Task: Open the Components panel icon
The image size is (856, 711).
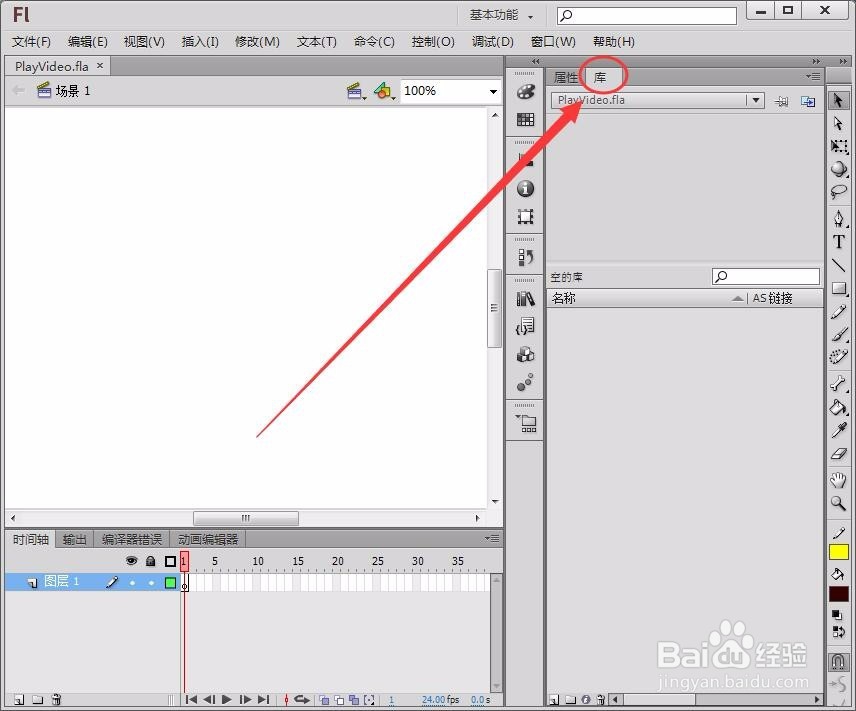Action: [x=525, y=355]
